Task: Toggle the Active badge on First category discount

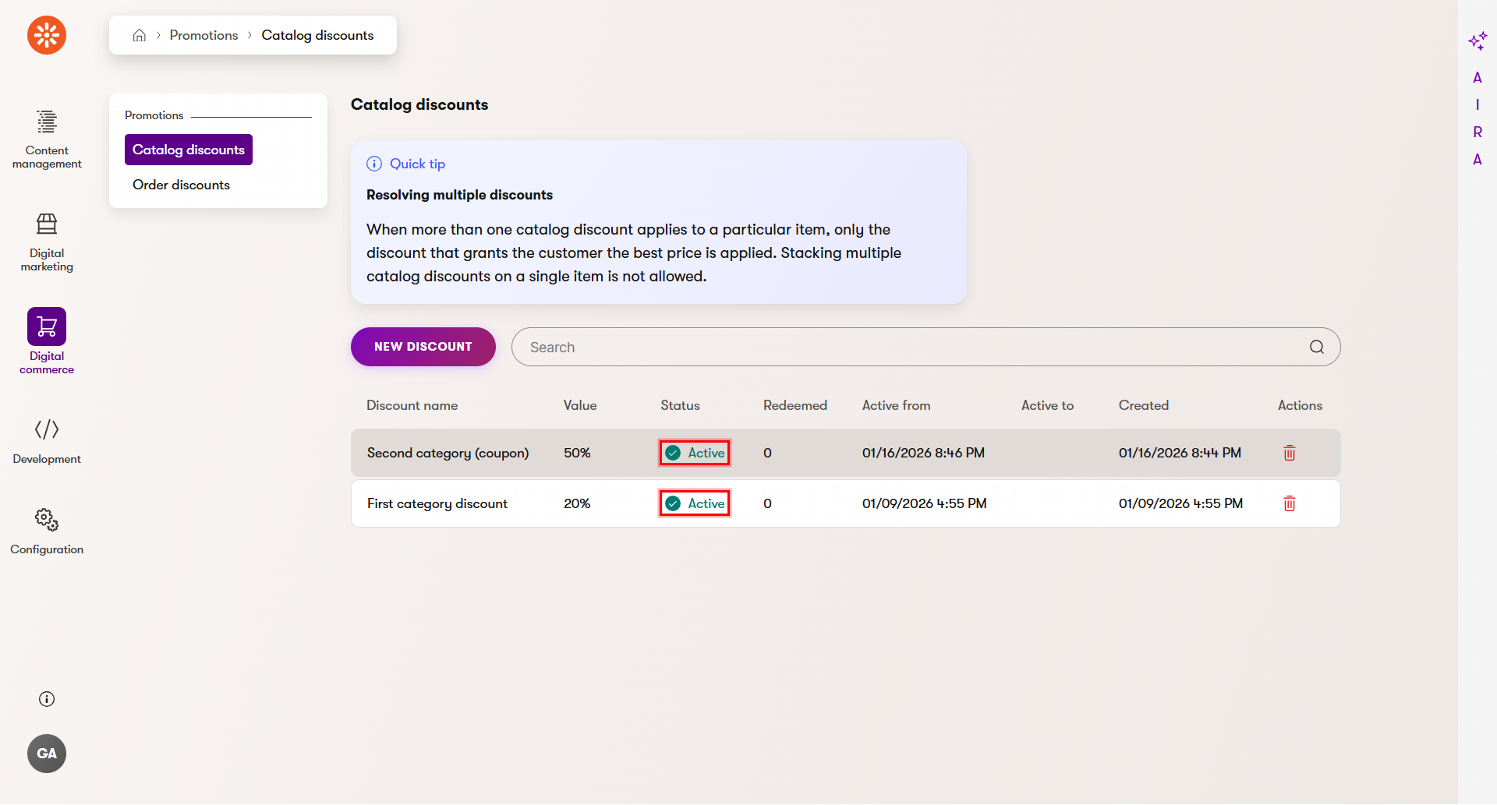Action: [694, 503]
